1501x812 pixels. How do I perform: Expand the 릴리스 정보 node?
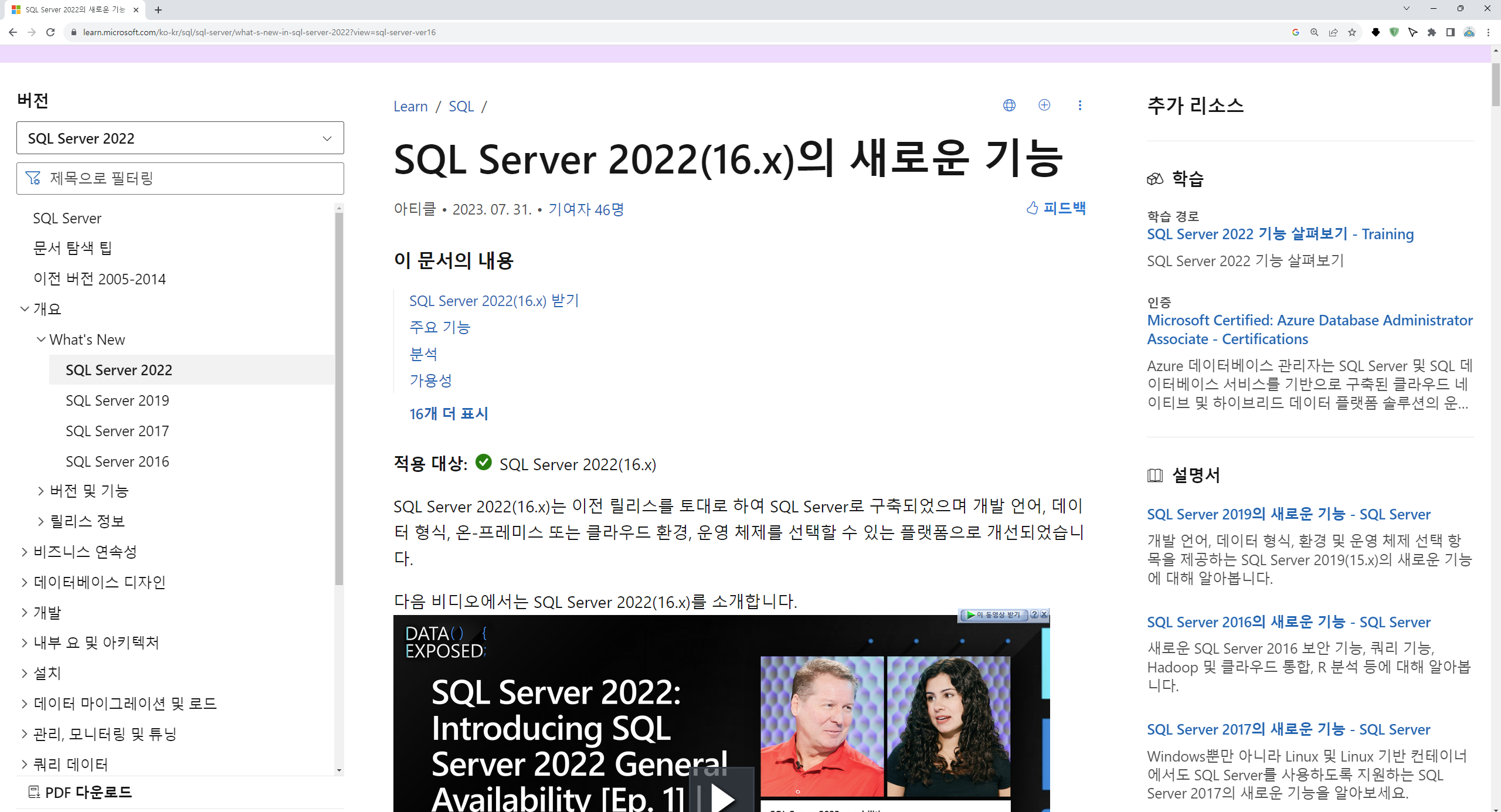(41, 521)
